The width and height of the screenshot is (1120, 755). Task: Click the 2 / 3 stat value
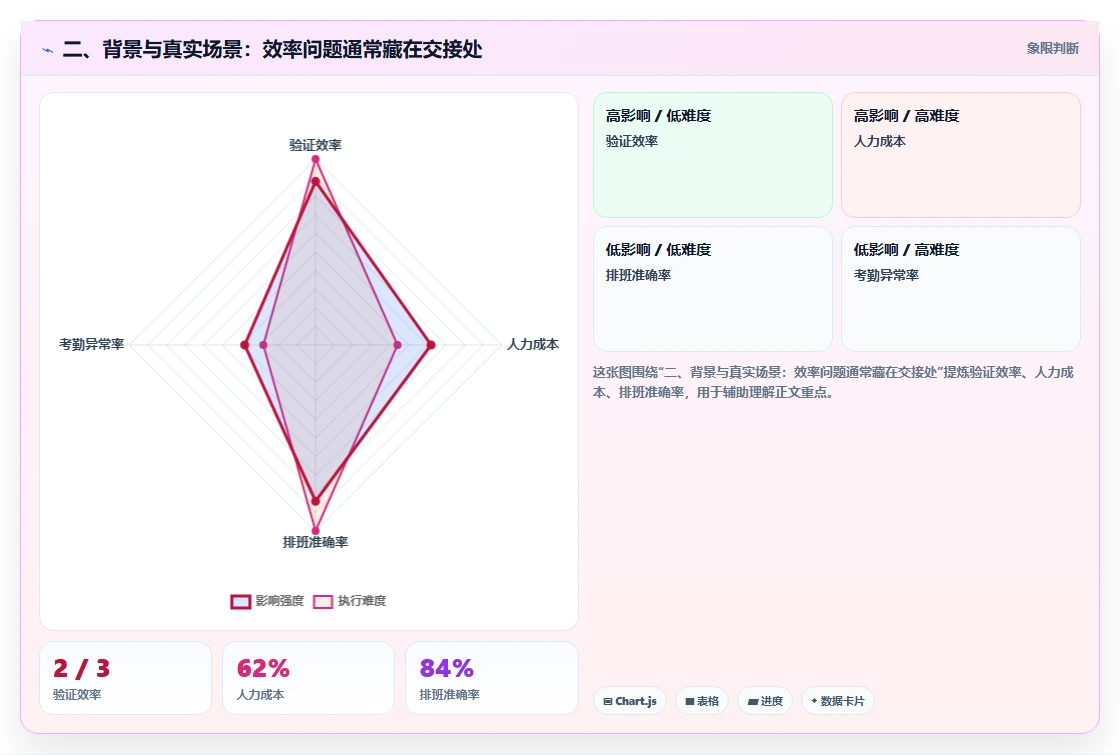tap(81, 669)
